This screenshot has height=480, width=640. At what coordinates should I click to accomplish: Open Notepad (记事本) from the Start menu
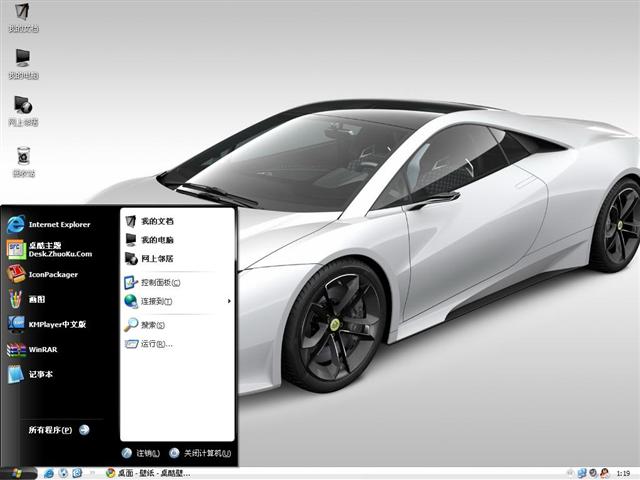(x=30, y=374)
